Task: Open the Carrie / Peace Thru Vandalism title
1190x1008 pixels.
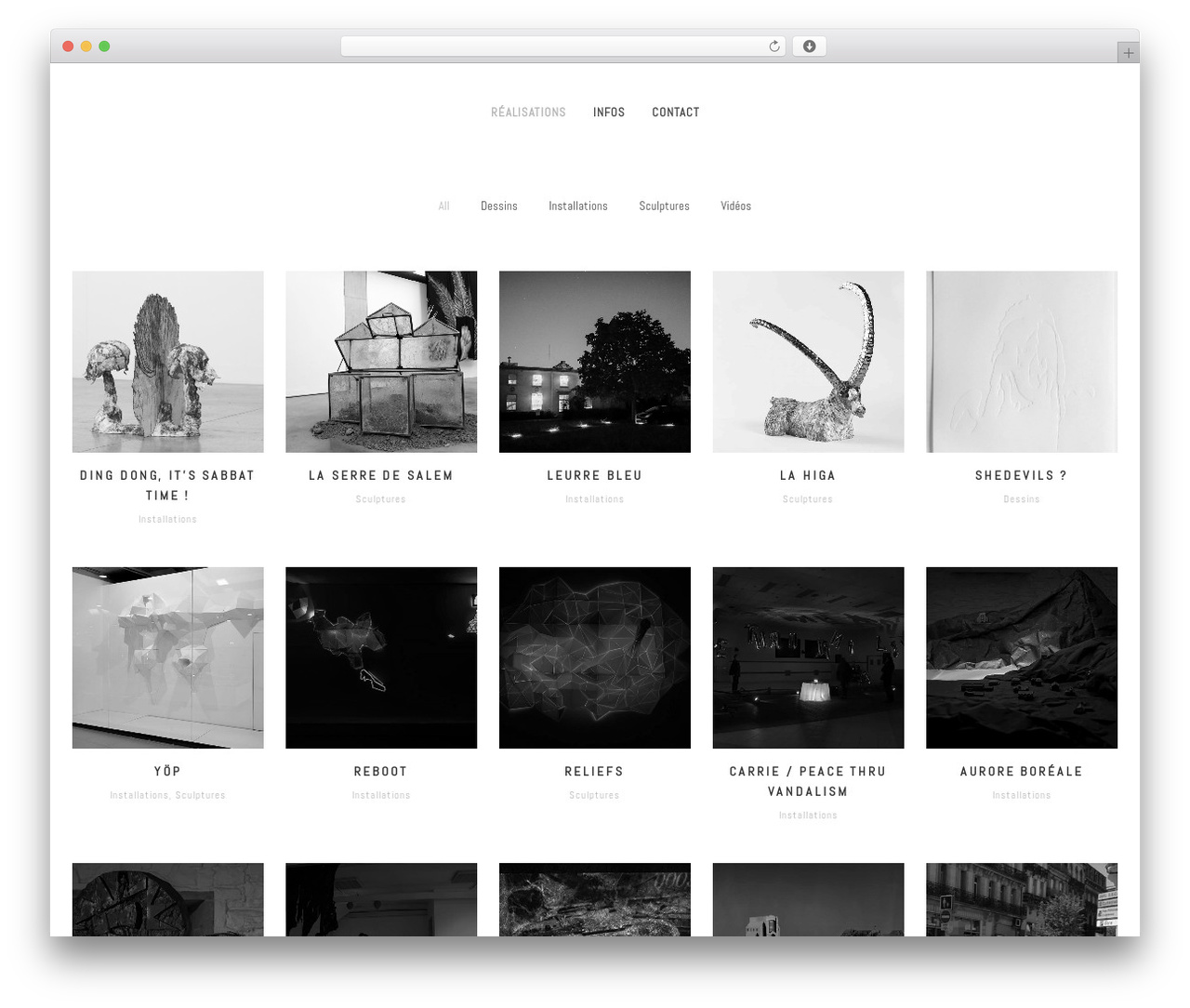Action: coord(808,781)
